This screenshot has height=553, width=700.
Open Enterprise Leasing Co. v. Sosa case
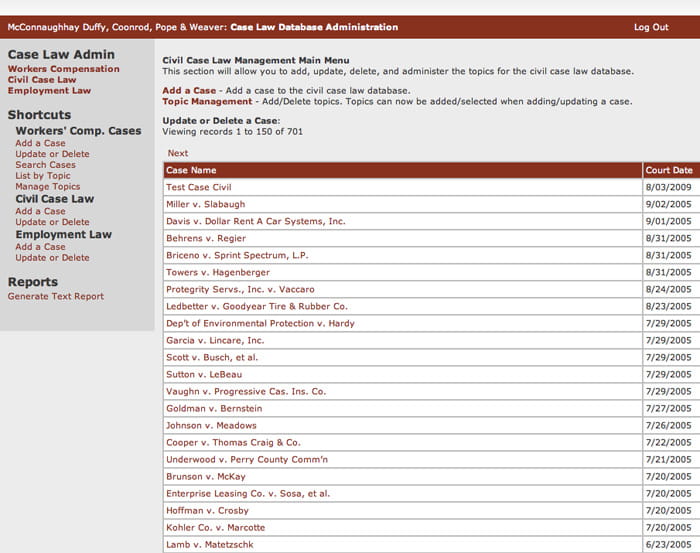point(248,494)
